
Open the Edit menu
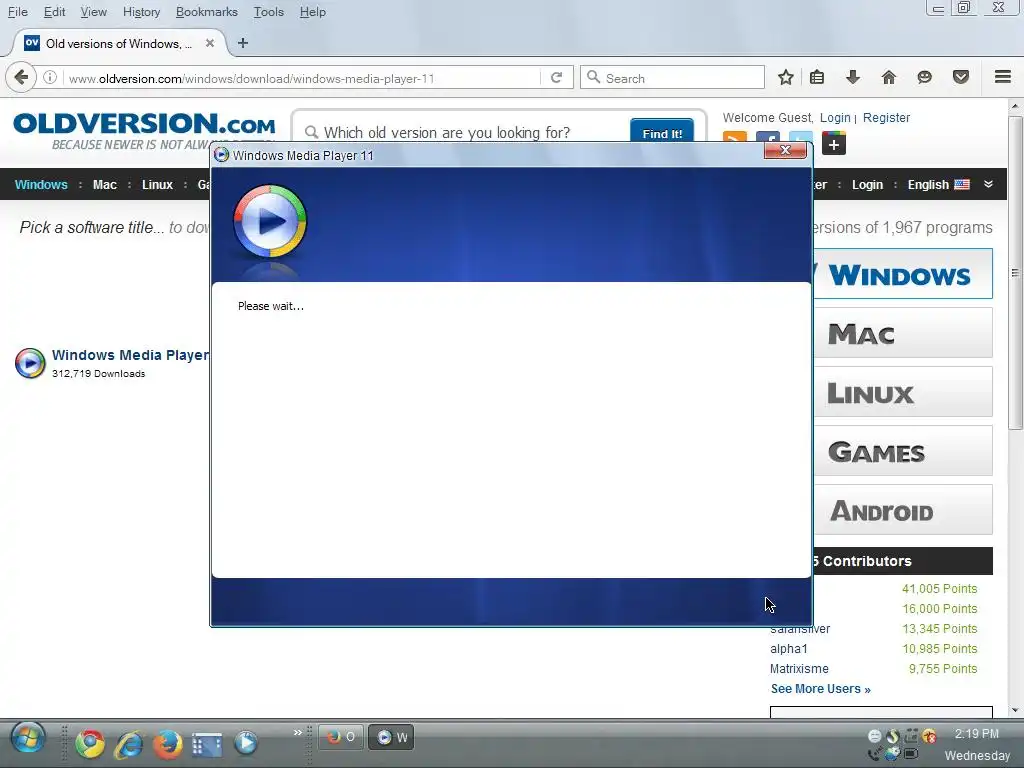coord(54,12)
